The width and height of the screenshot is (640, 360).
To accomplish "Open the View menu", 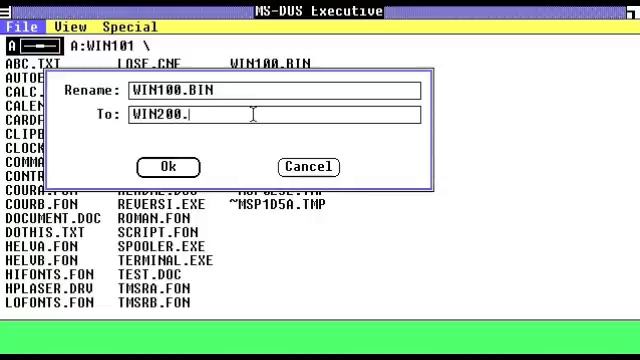I will click(x=70, y=27).
